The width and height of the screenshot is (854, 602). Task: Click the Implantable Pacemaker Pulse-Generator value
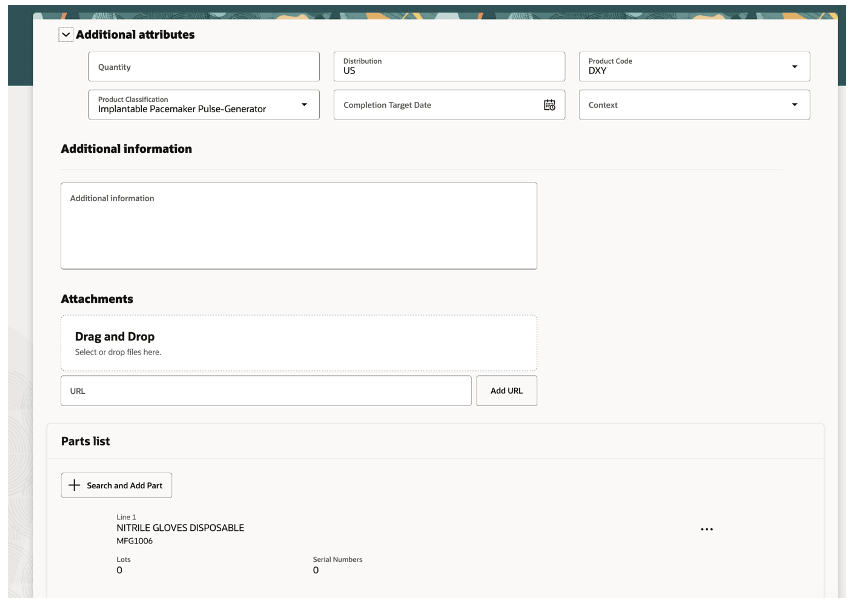click(x=182, y=109)
